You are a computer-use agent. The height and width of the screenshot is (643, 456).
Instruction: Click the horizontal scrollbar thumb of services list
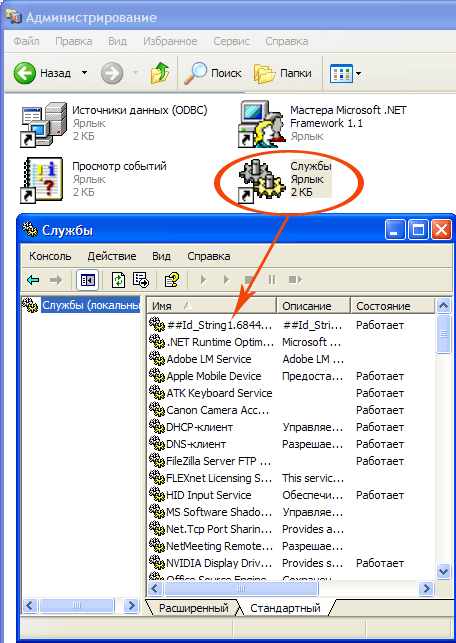[x=241, y=589]
